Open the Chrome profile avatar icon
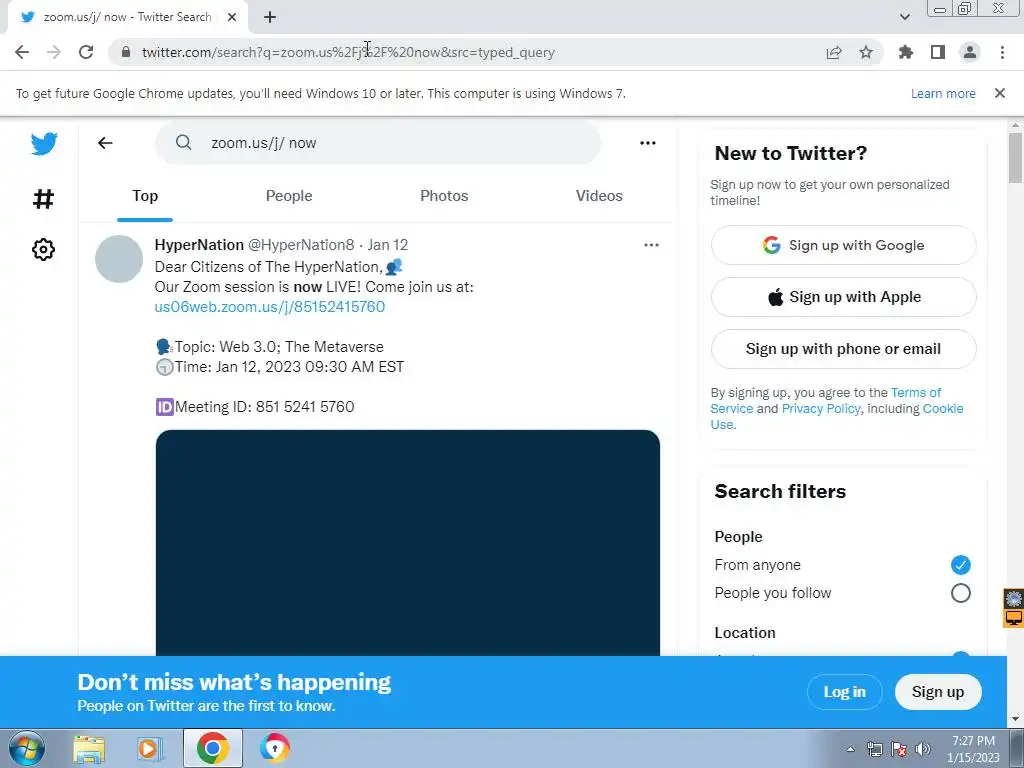 970,52
